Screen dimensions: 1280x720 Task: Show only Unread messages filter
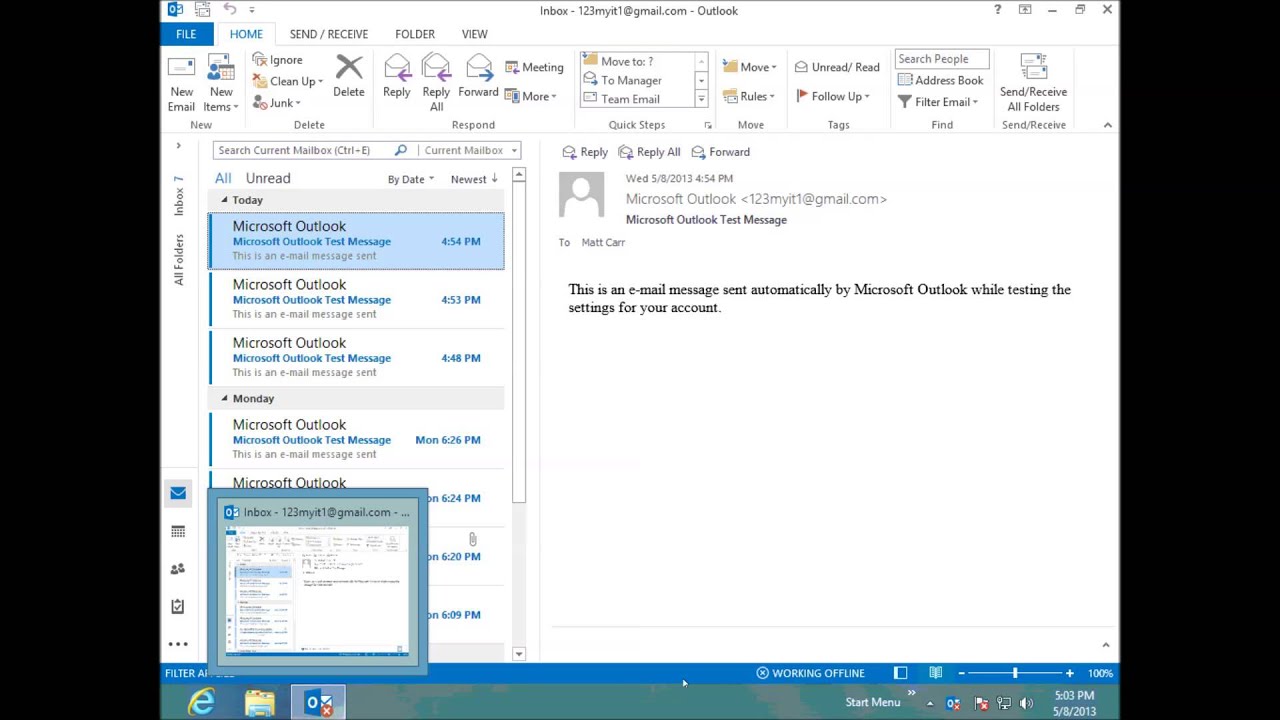tap(268, 178)
